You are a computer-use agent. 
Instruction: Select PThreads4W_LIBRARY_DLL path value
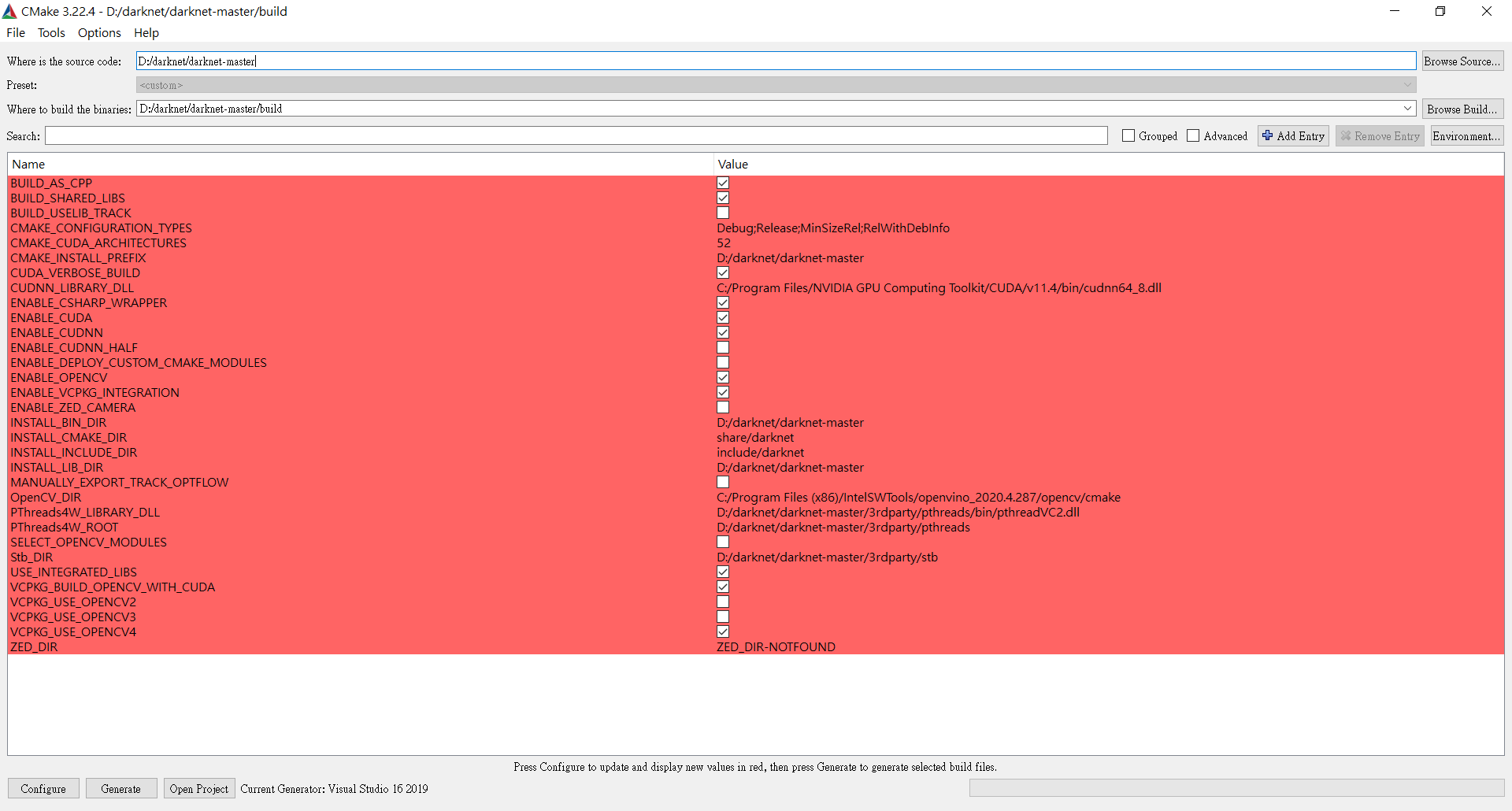[898, 513]
